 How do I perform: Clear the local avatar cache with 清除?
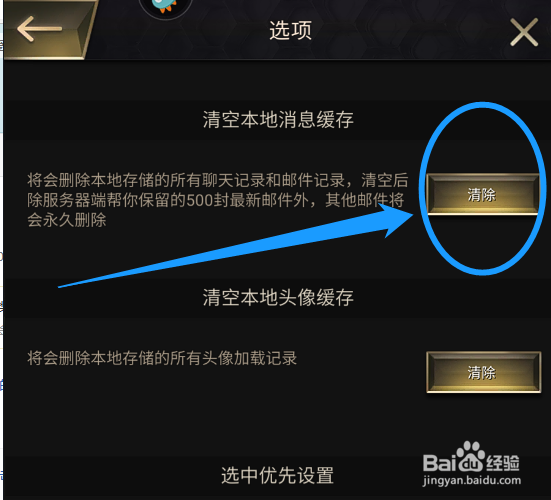pyautogui.click(x=484, y=372)
